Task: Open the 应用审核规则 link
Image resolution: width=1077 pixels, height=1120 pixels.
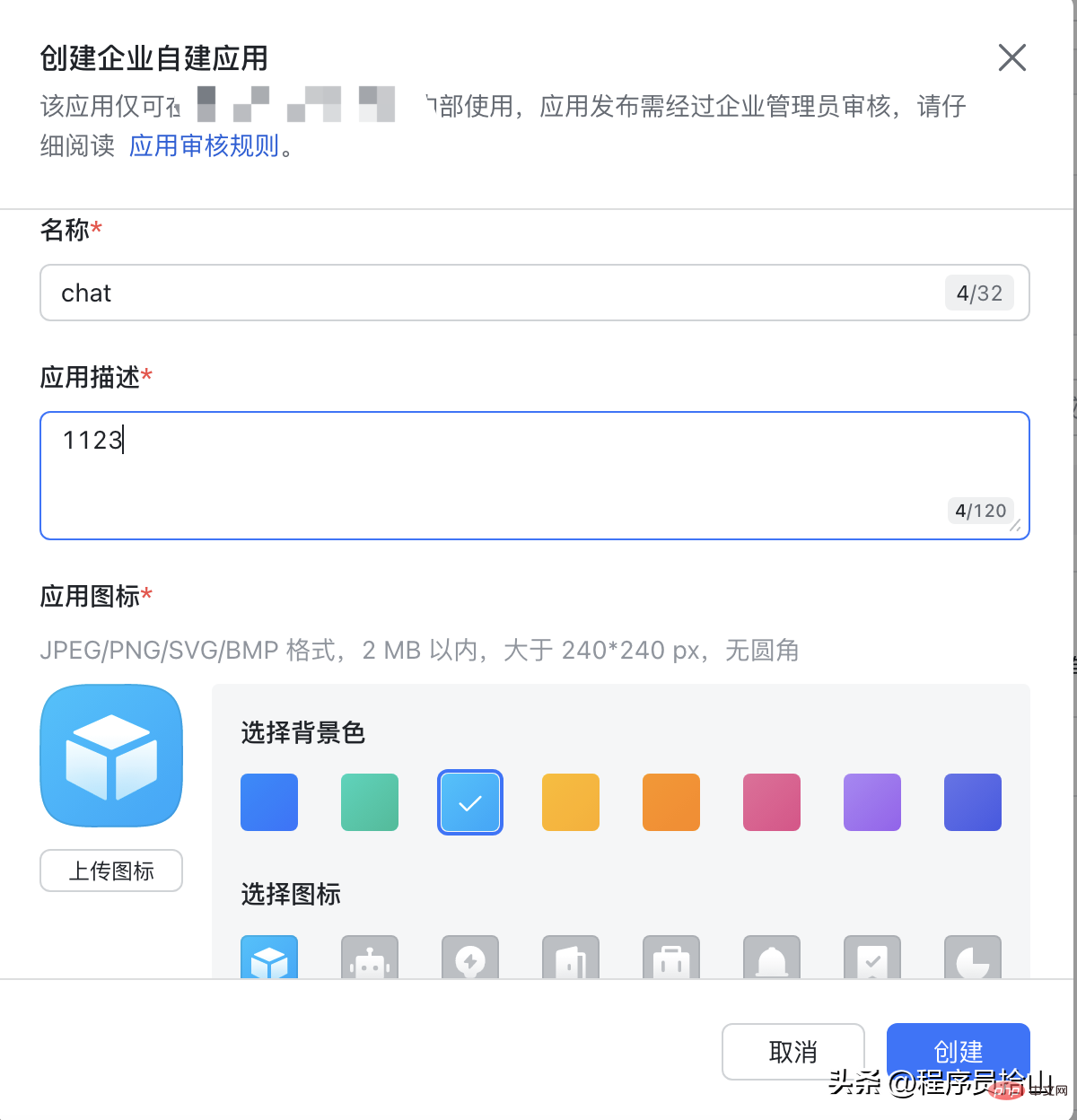Action: tap(203, 145)
